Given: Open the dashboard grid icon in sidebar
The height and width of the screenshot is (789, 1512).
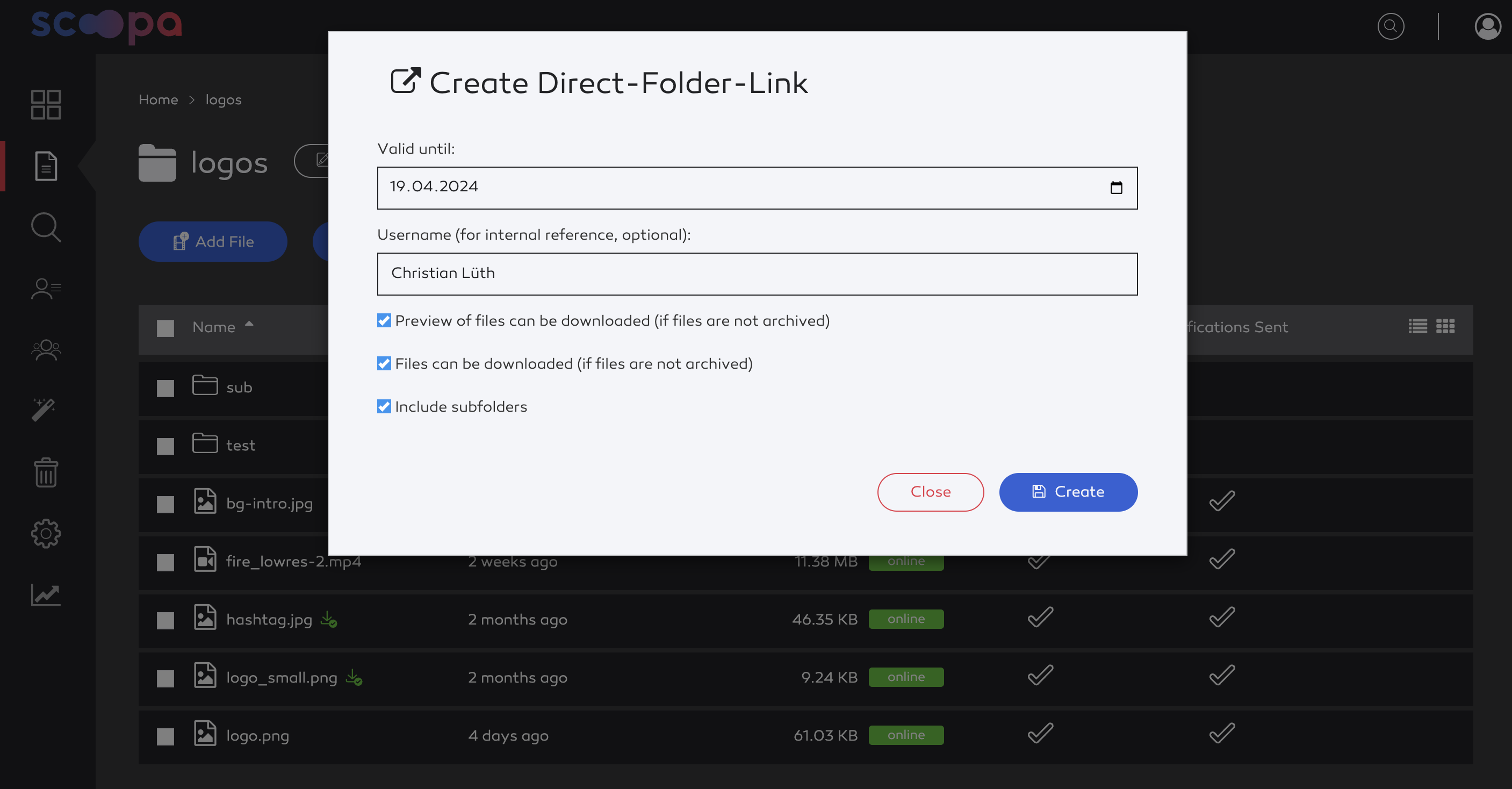Looking at the screenshot, I should (46, 105).
